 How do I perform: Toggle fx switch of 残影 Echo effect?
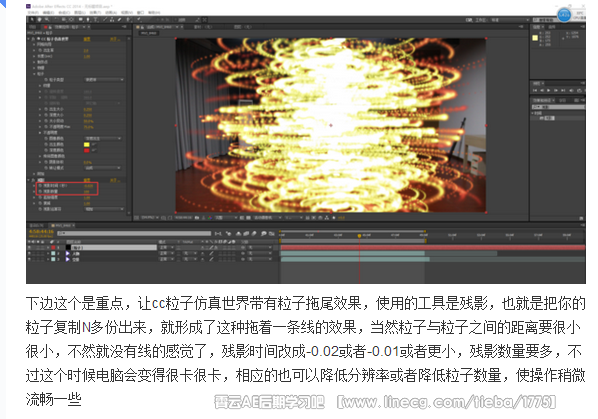point(34,180)
